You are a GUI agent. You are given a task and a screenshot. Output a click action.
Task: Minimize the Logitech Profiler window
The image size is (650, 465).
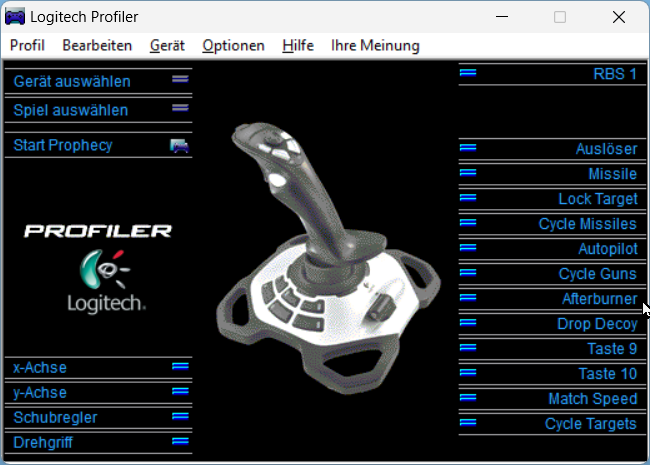tap(502, 17)
